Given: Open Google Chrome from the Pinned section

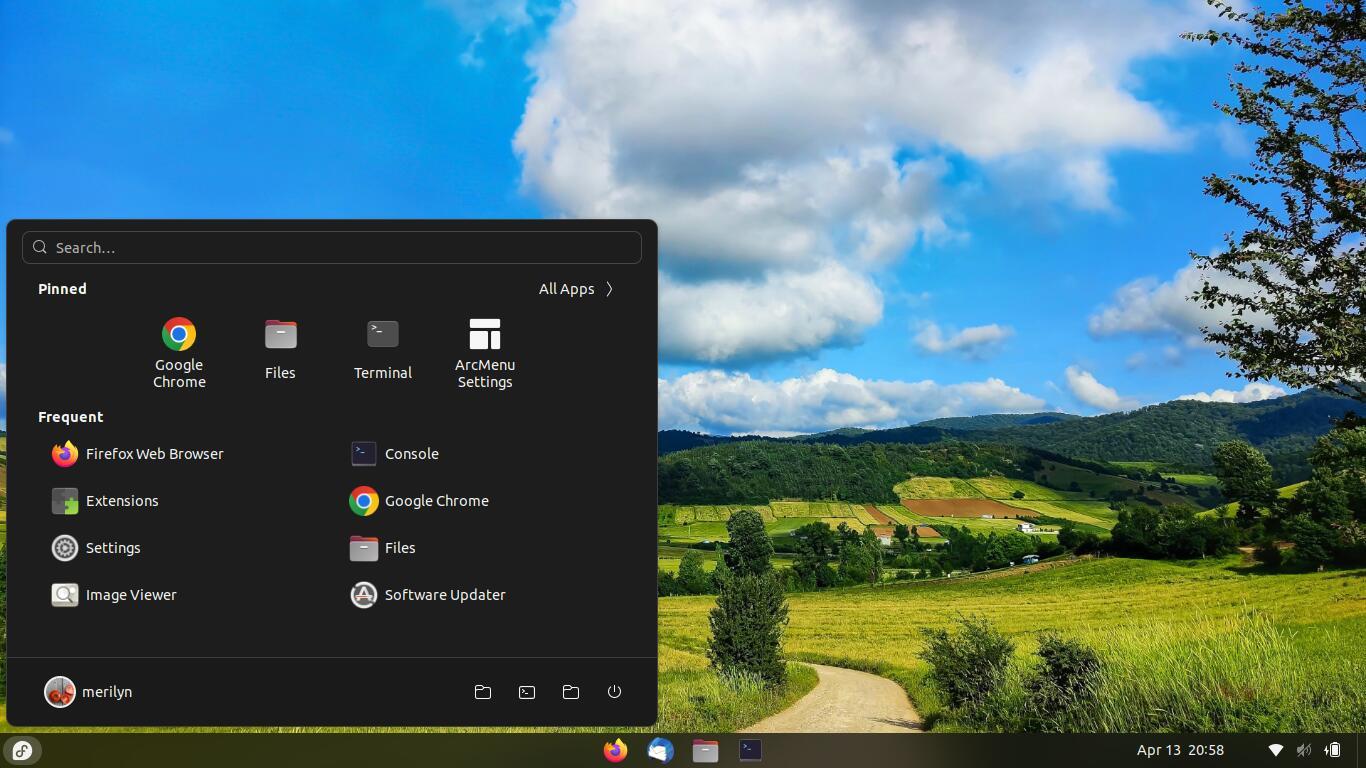Looking at the screenshot, I should click(179, 351).
